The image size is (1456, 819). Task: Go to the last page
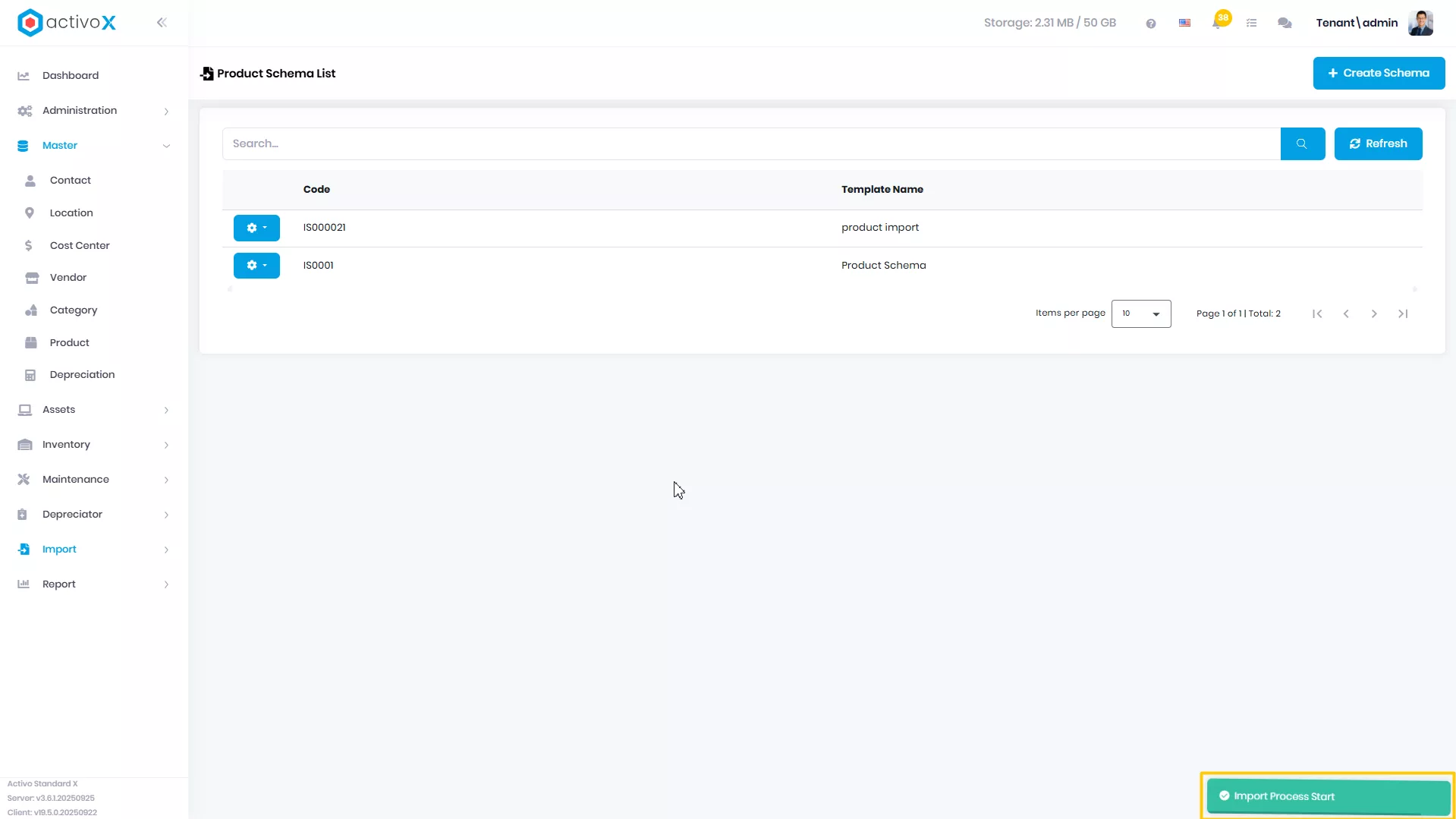point(1403,313)
